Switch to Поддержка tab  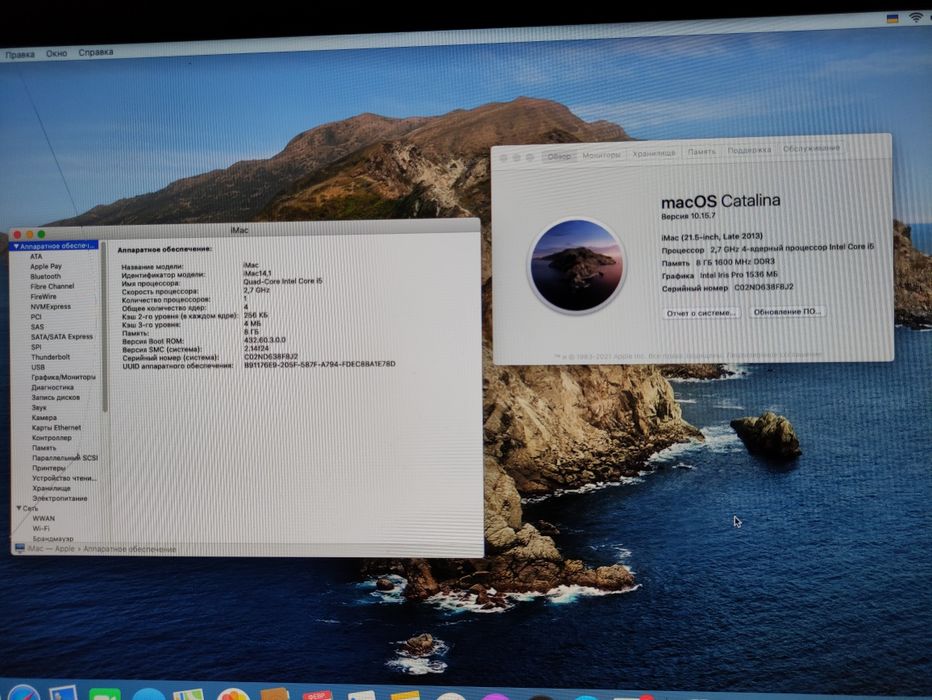(749, 150)
